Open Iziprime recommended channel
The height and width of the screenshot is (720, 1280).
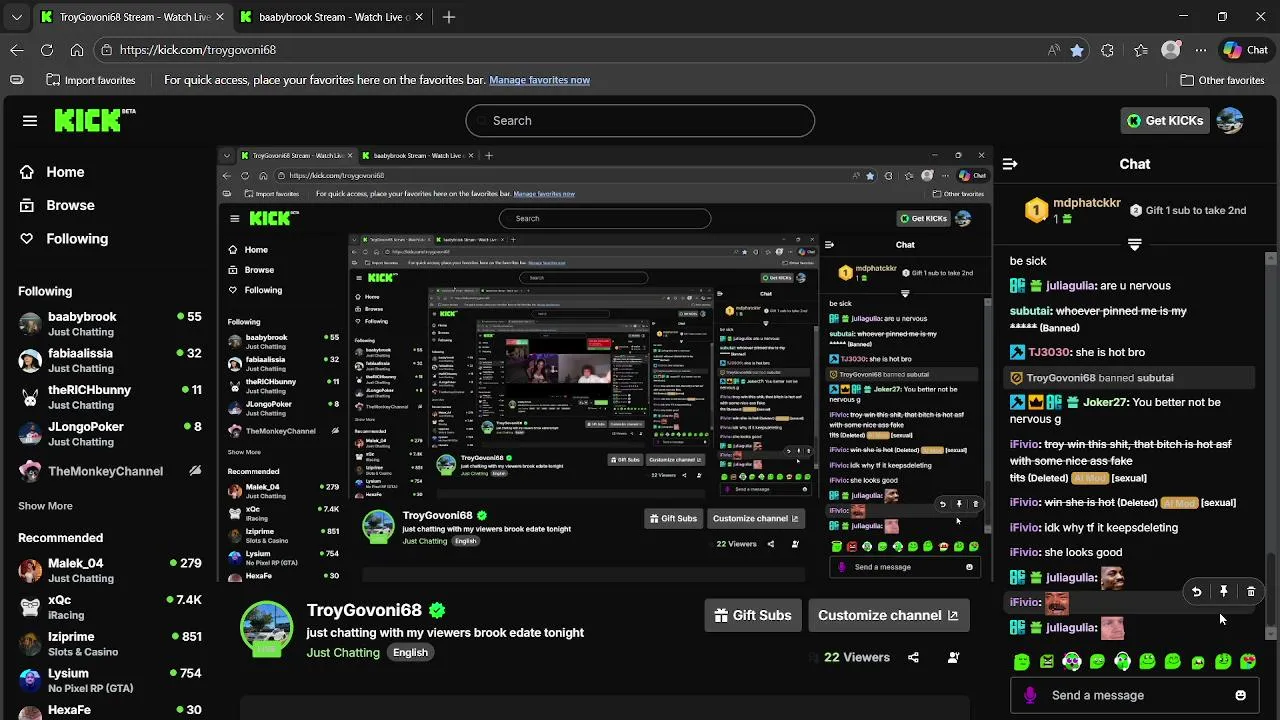coord(110,644)
